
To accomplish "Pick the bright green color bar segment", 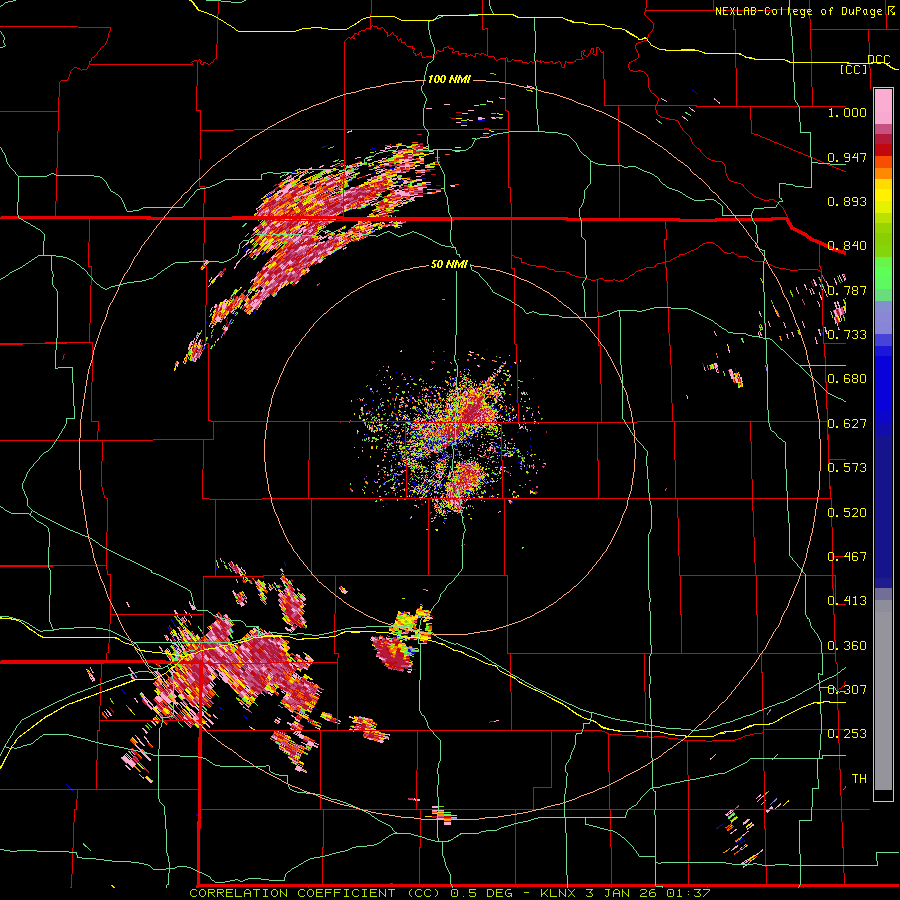I will tap(883, 273).
